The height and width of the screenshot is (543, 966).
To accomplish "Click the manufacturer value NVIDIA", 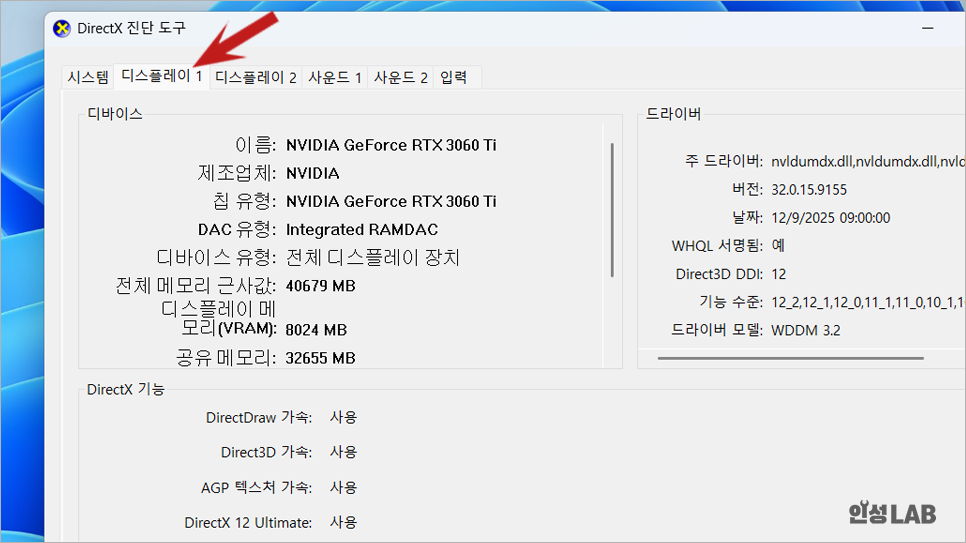I will [312, 173].
